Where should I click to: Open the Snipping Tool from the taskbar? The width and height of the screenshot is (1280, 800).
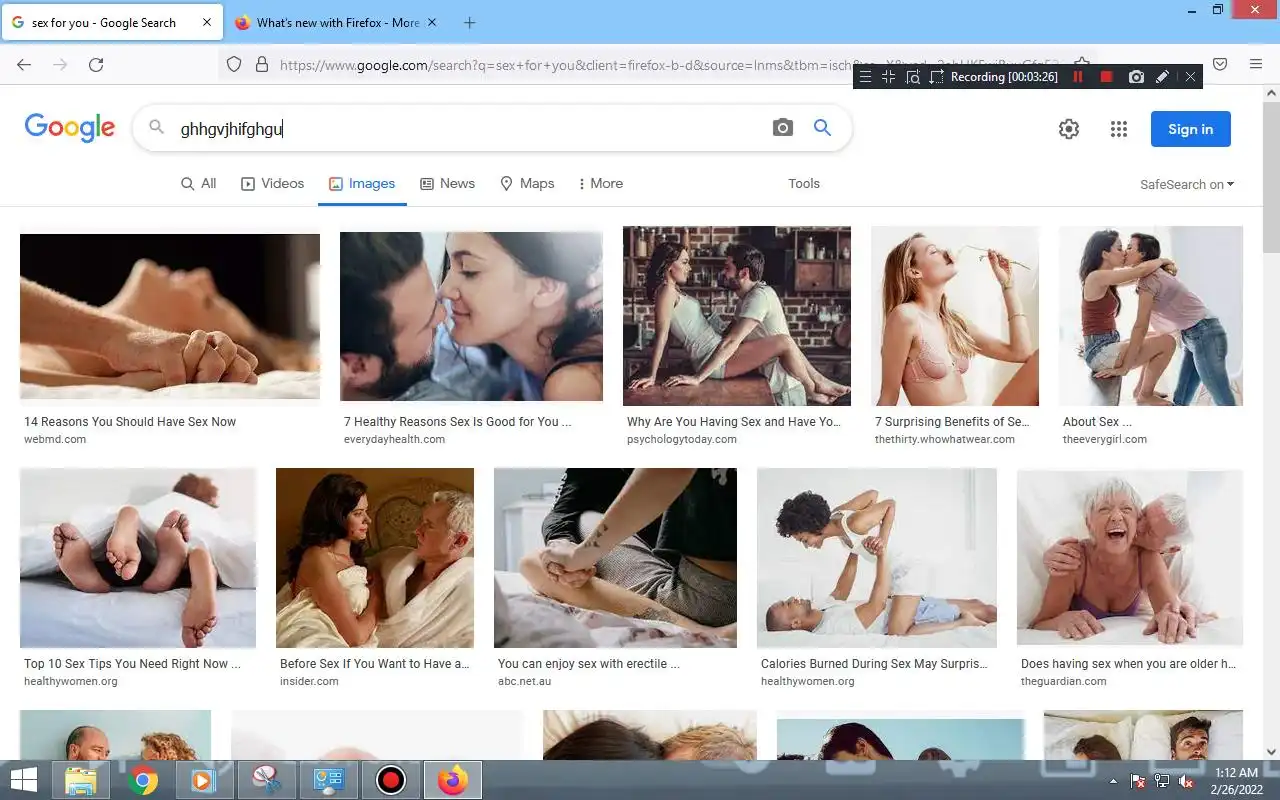(x=266, y=780)
